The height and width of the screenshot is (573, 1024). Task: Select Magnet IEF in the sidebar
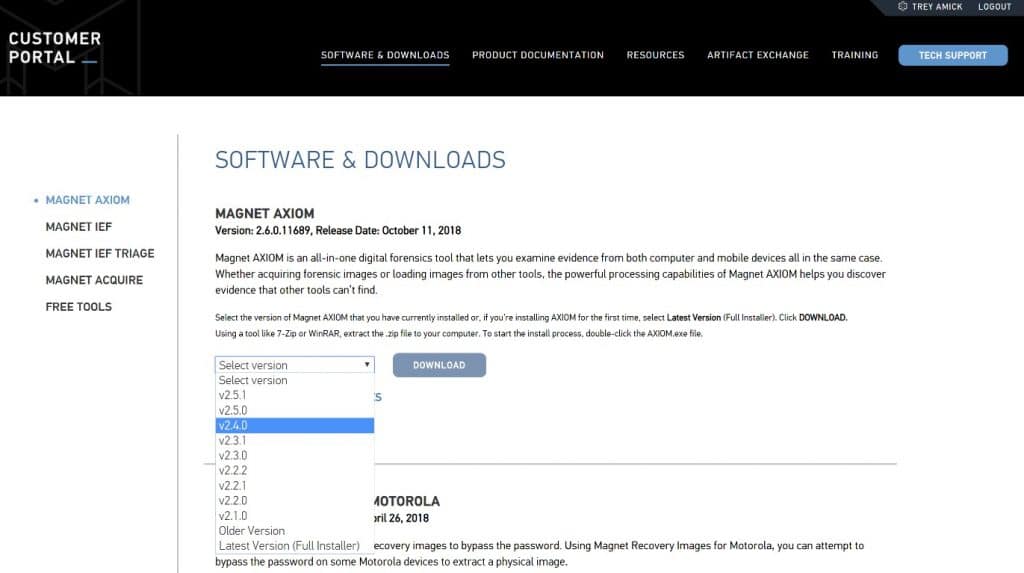click(78, 227)
